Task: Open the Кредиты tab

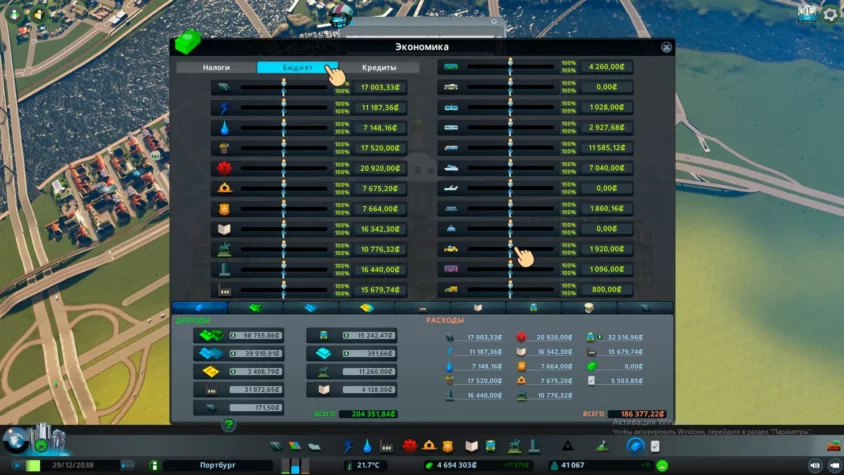Action: pos(379,67)
